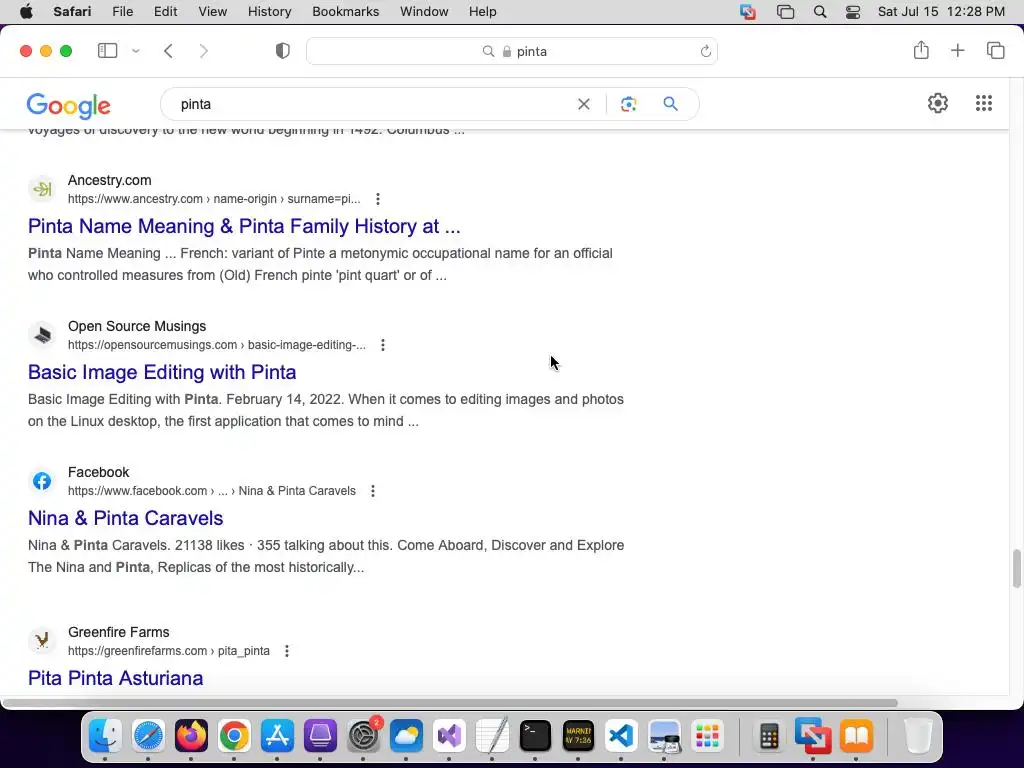The height and width of the screenshot is (768, 1024).
Task: Click the opensourcemusings.com URL breadcrumb
Action: (x=217, y=345)
